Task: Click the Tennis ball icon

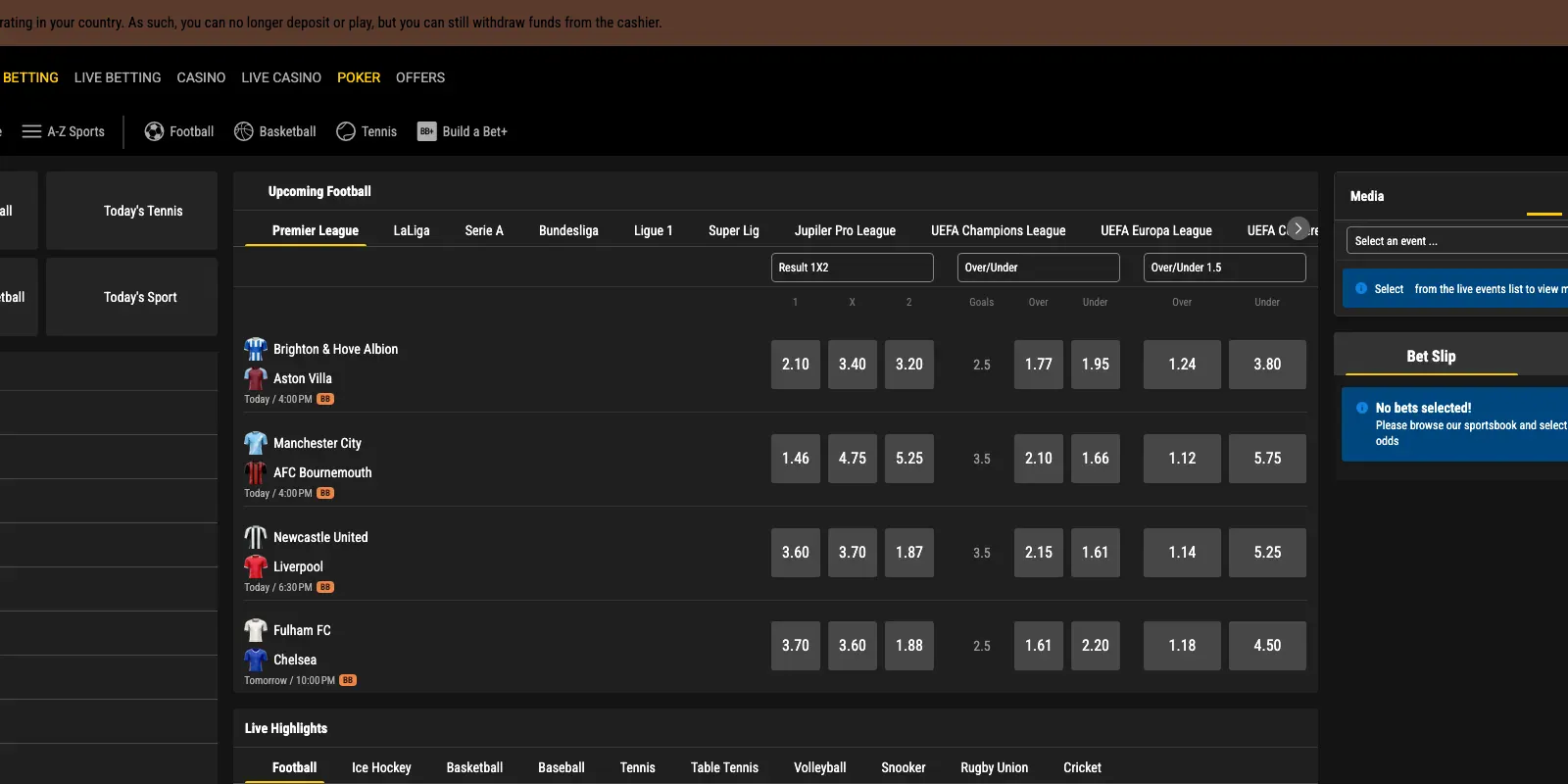Action: (346, 131)
